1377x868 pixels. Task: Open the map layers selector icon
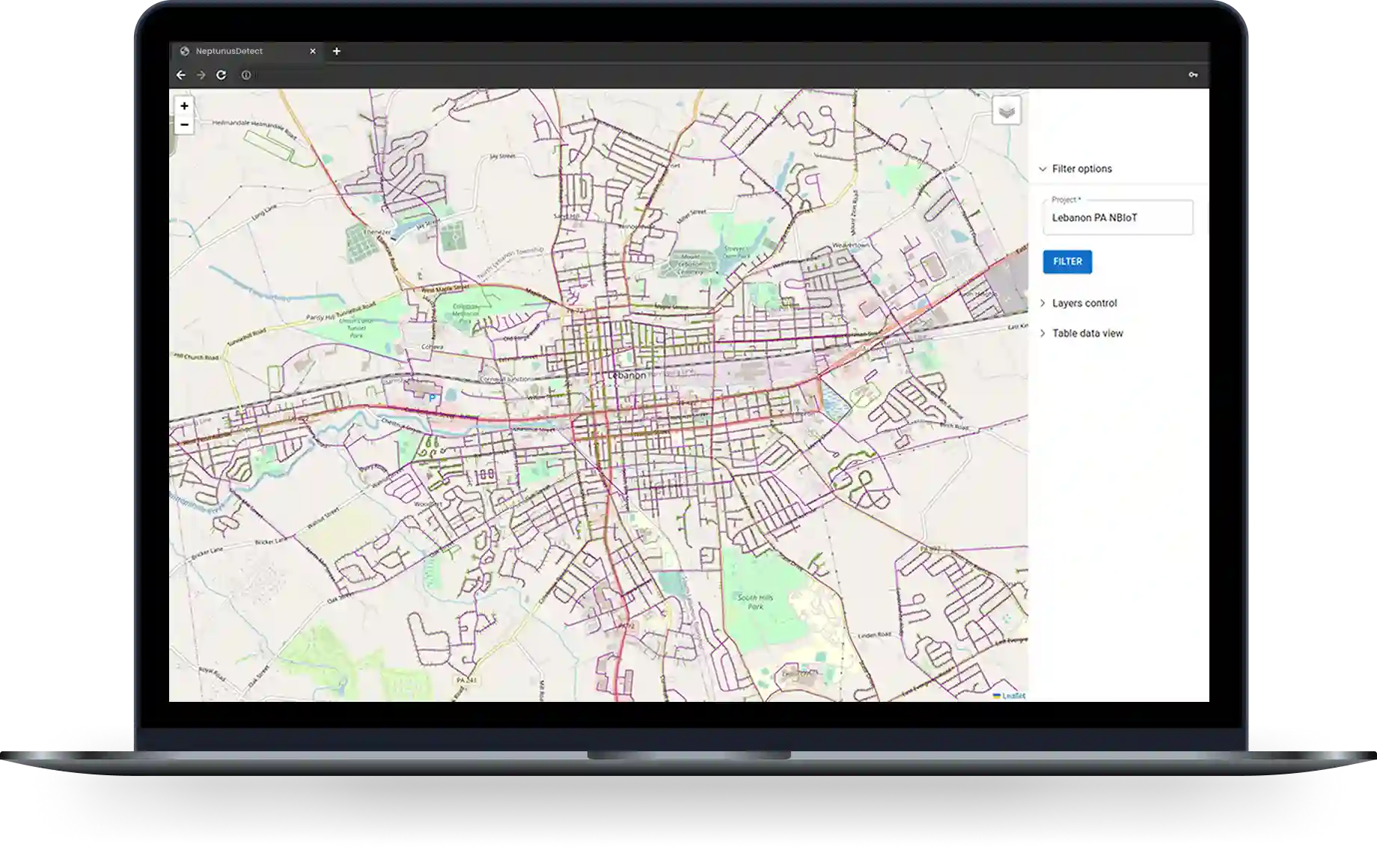point(1007,111)
